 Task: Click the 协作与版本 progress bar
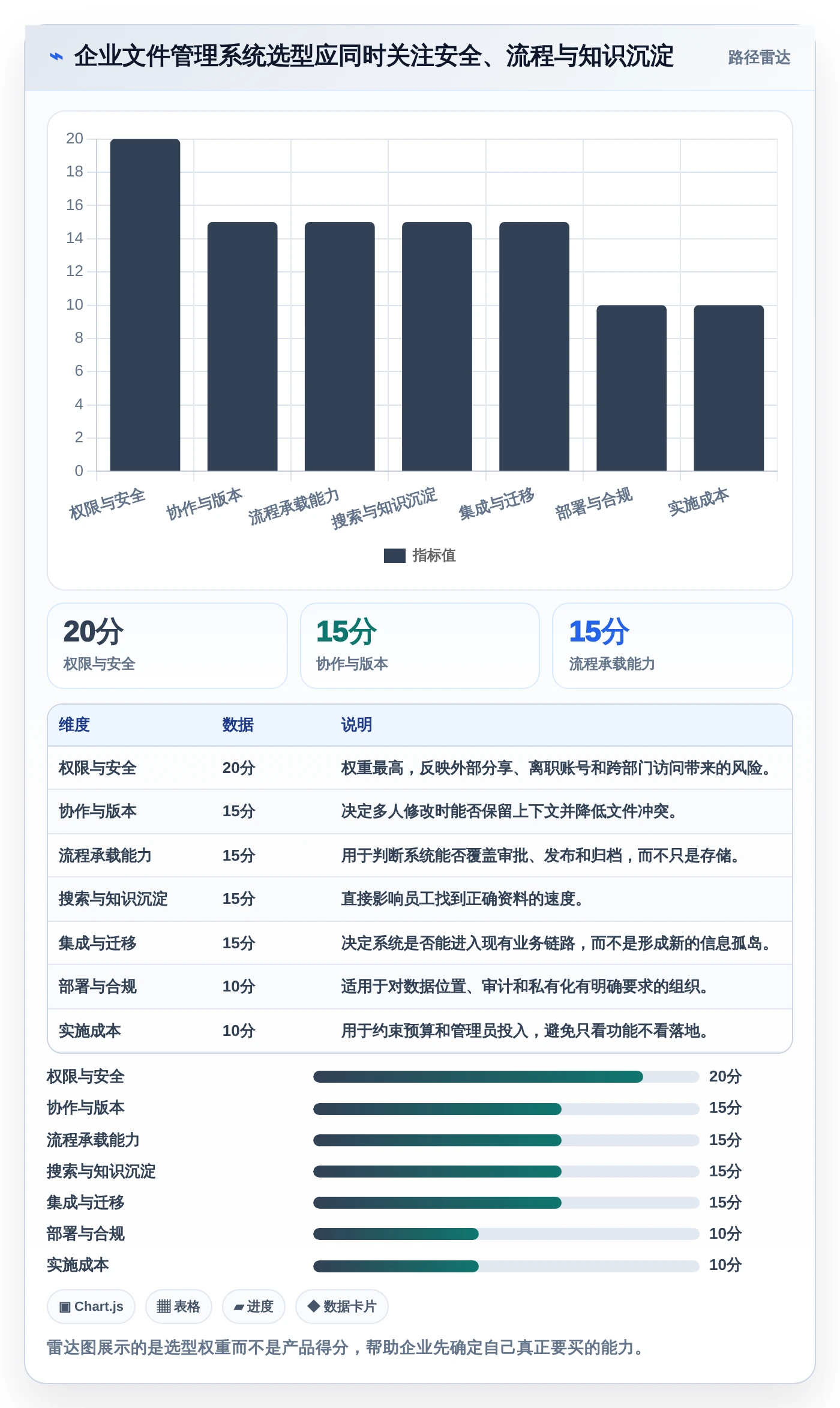[506, 1109]
